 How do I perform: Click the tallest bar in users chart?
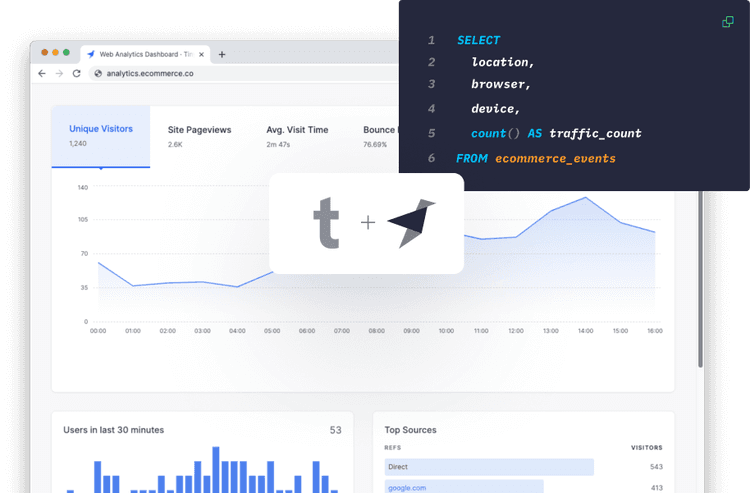tap(216, 470)
